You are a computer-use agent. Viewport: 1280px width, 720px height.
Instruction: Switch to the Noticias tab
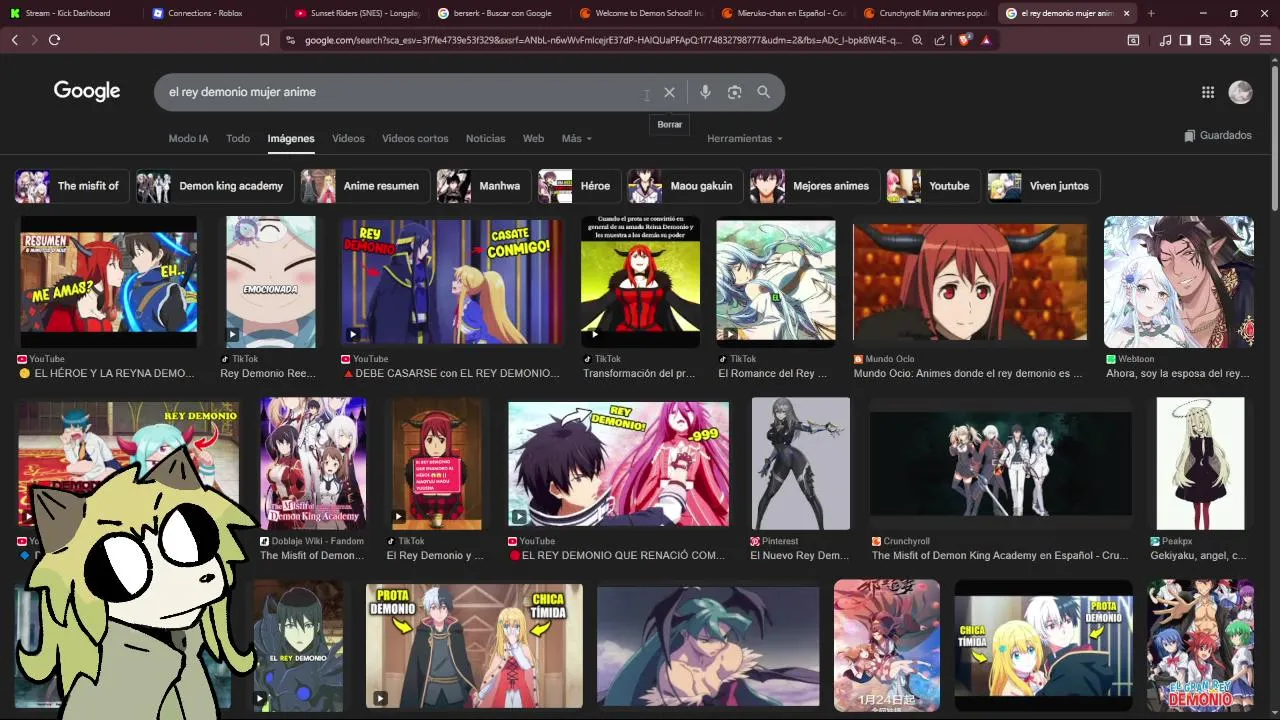pyautogui.click(x=485, y=138)
